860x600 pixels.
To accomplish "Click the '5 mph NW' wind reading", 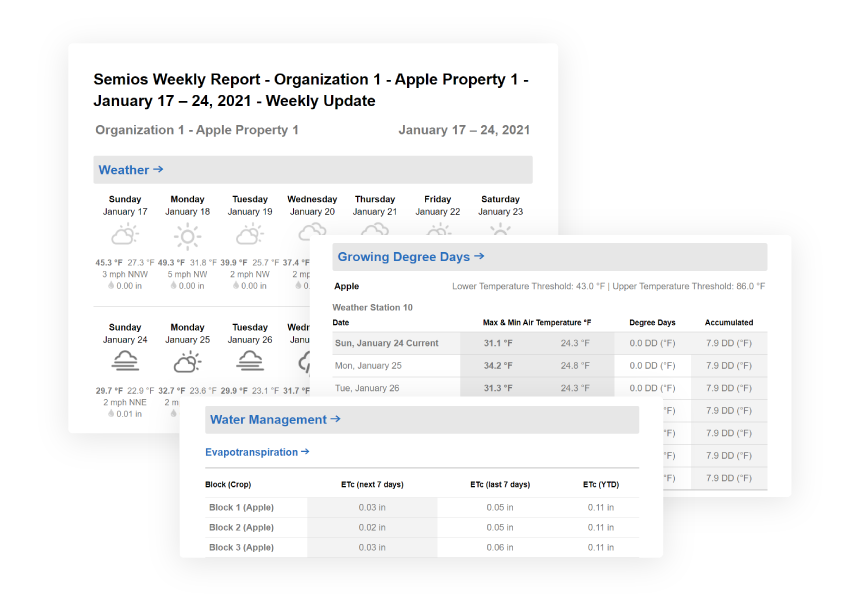I will 188,274.
